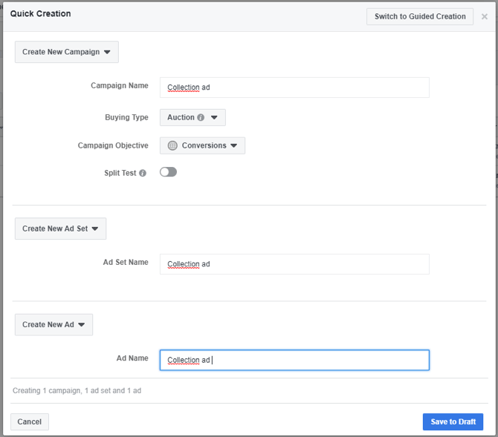498x437 pixels.
Task: Toggle the Split Test switch
Action: pos(168,172)
